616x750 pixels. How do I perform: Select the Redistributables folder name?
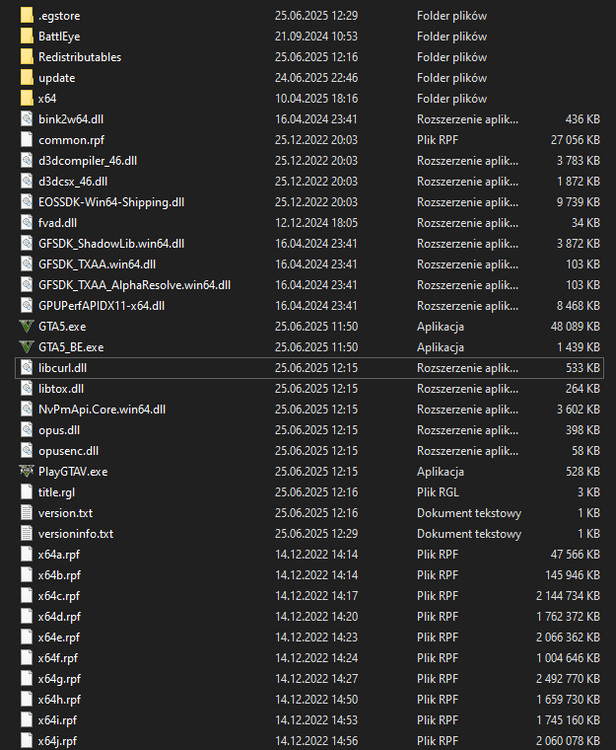coord(80,57)
